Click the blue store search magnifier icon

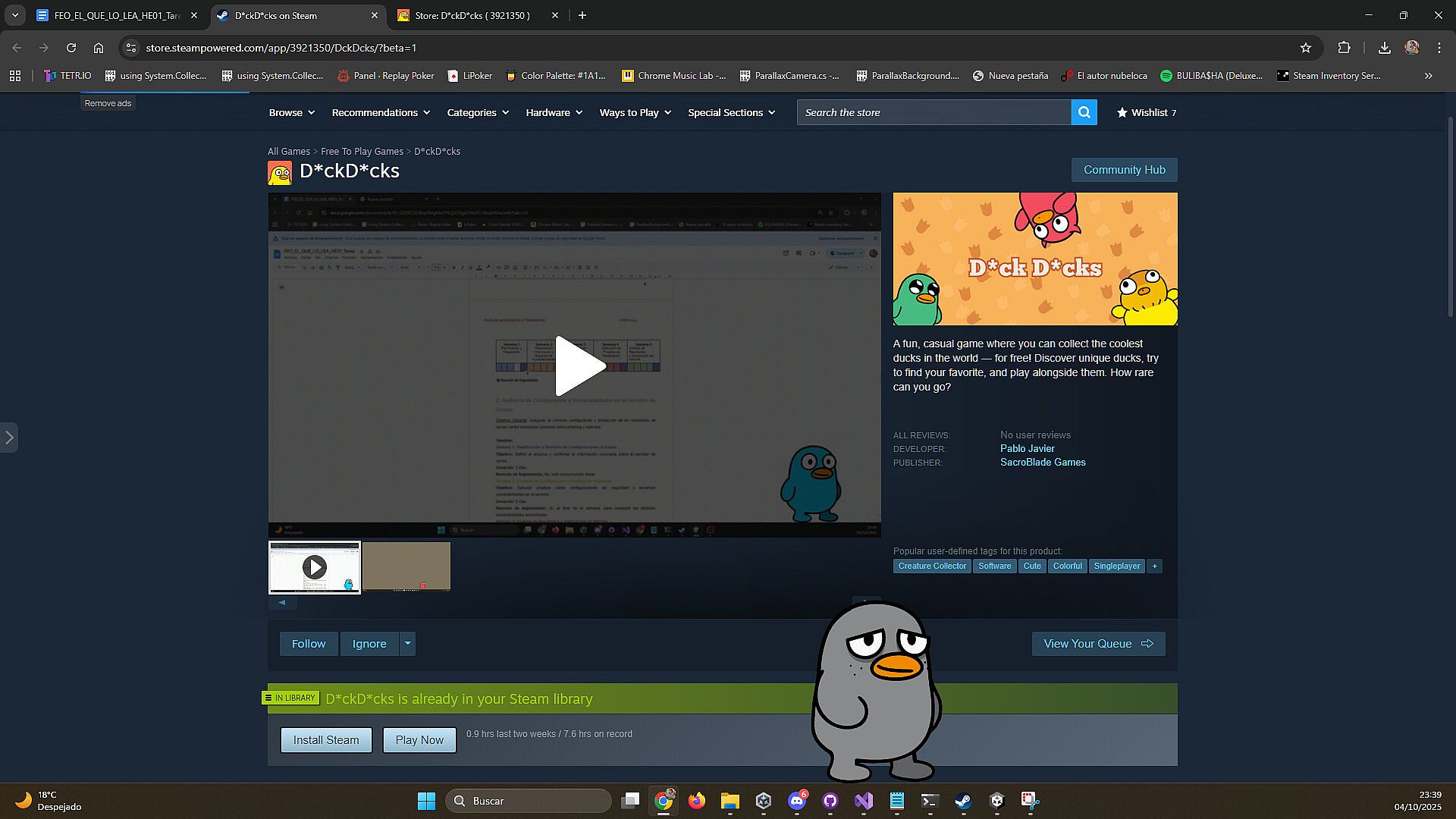[x=1084, y=112]
